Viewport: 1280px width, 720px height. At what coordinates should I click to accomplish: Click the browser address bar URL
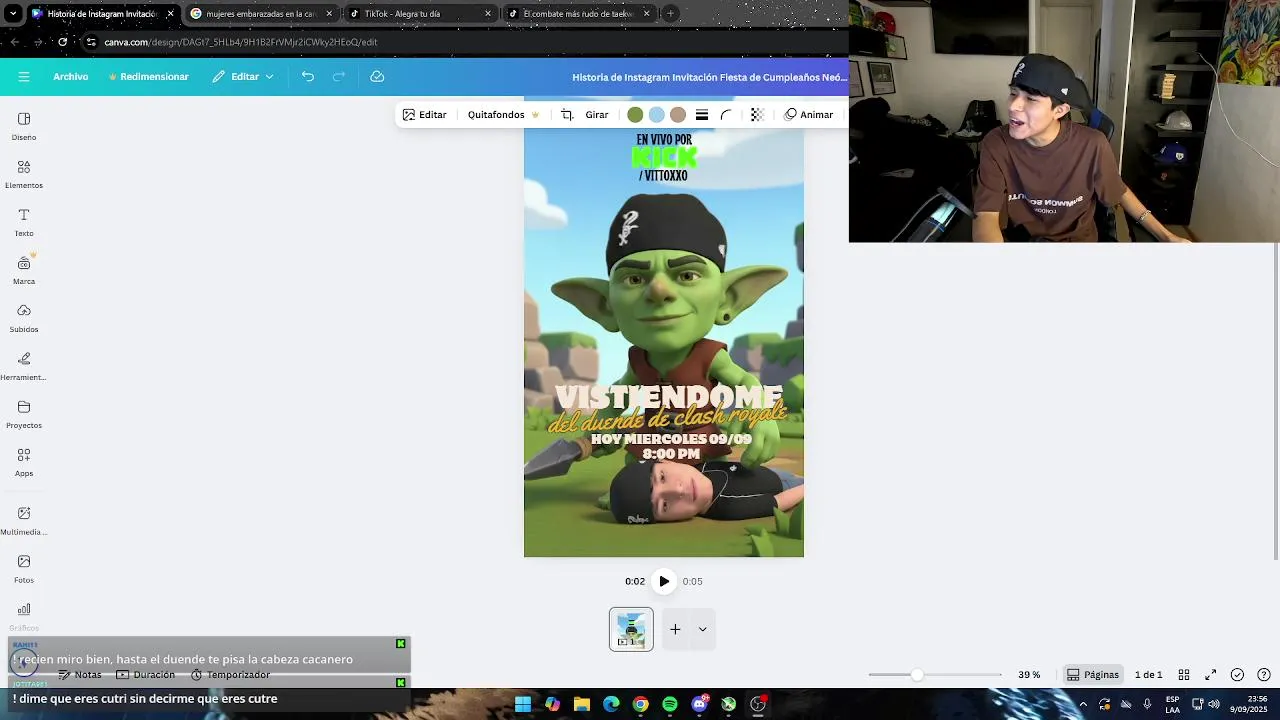pos(240,42)
